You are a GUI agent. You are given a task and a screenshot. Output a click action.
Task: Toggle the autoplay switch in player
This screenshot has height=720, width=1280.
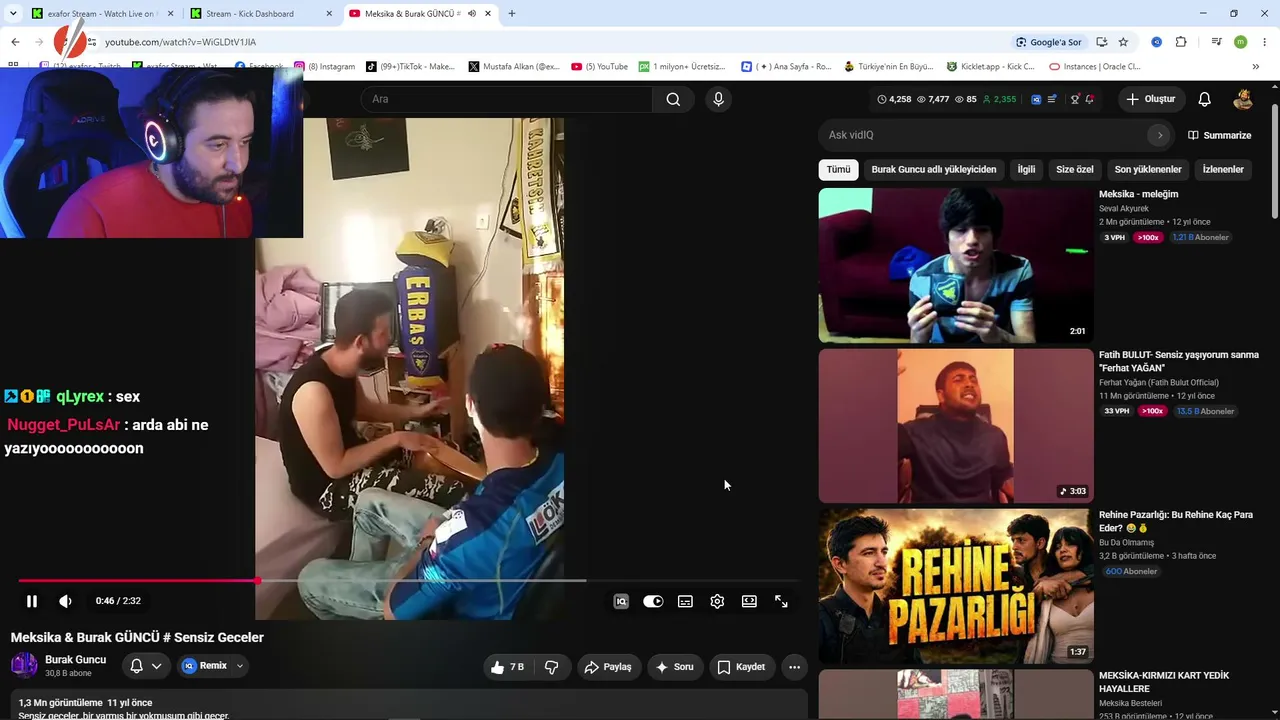(653, 601)
